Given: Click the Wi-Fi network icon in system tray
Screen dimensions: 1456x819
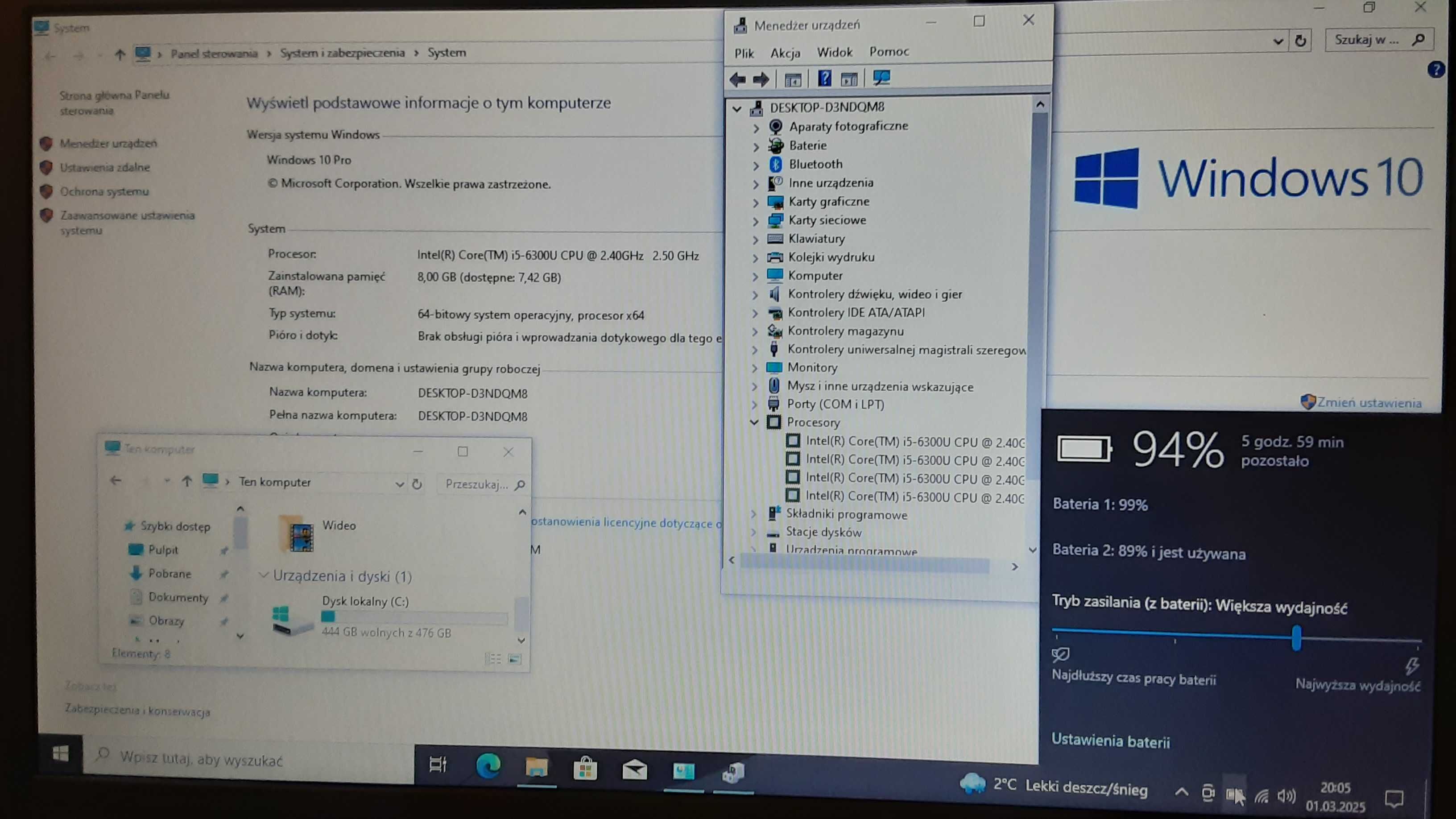Looking at the screenshot, I should 1262,796.
